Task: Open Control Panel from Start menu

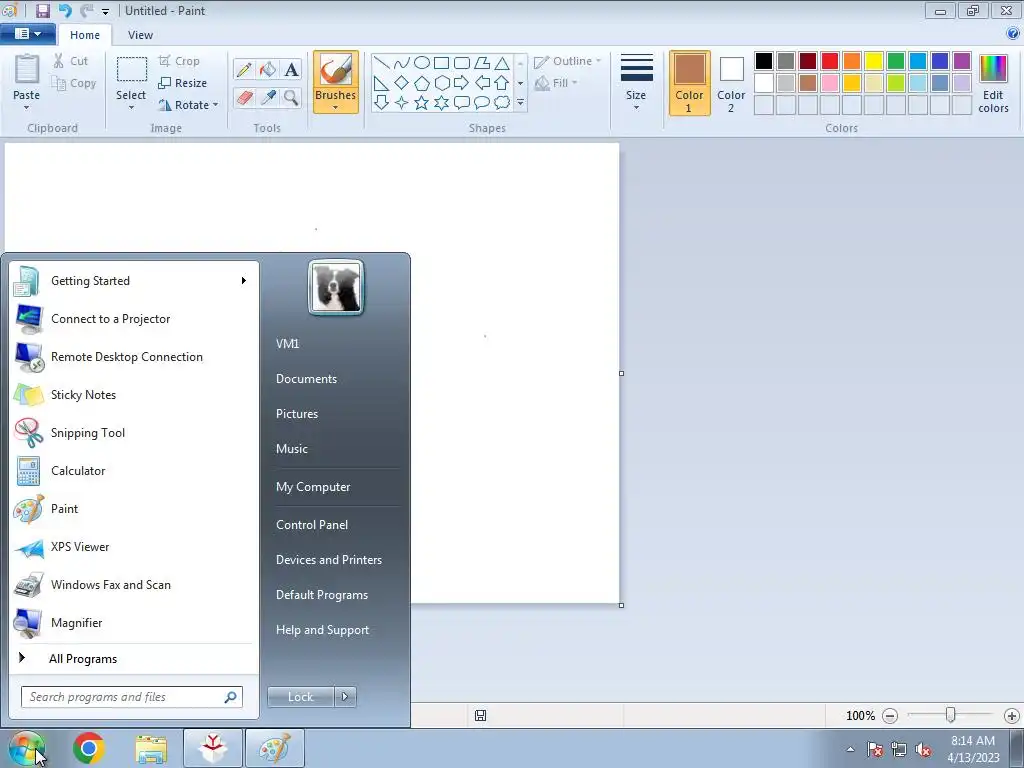Action: coord(312,525)
